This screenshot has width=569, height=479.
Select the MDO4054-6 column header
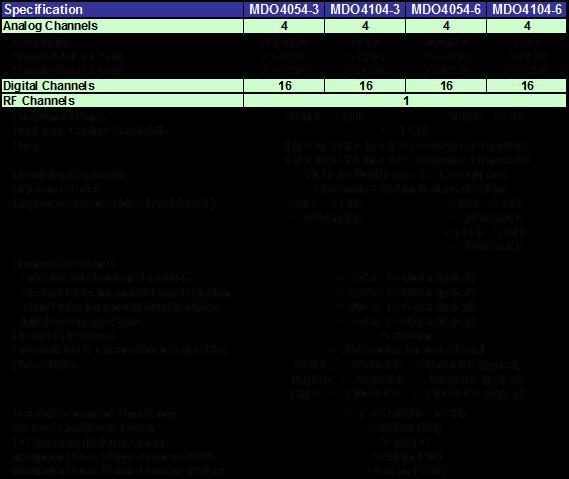click(446, 9)
